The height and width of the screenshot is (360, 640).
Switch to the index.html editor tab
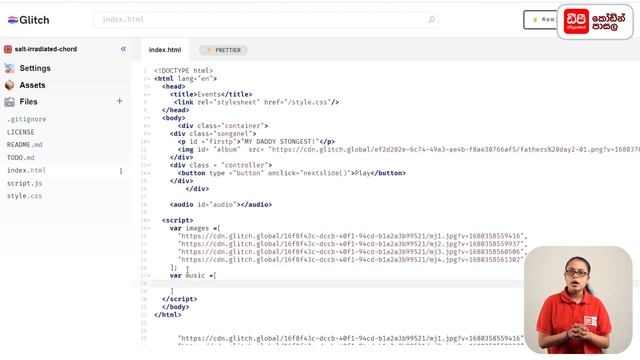165,50
